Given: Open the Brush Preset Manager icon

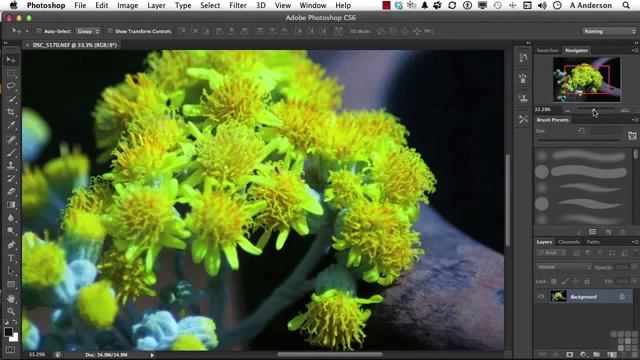Looking at the screenshot, I should [x=593, y=232].
